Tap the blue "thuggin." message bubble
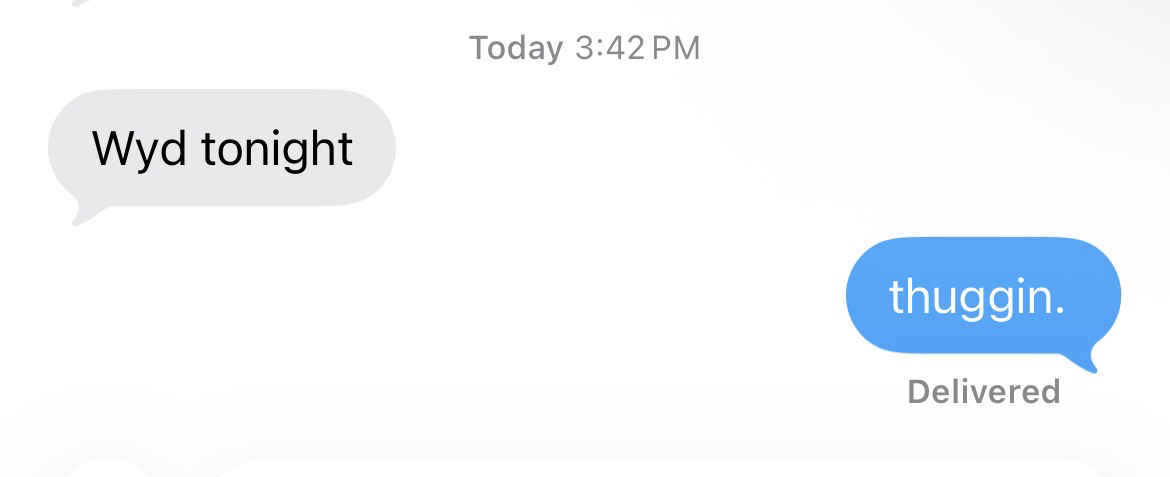 point(983,296)
